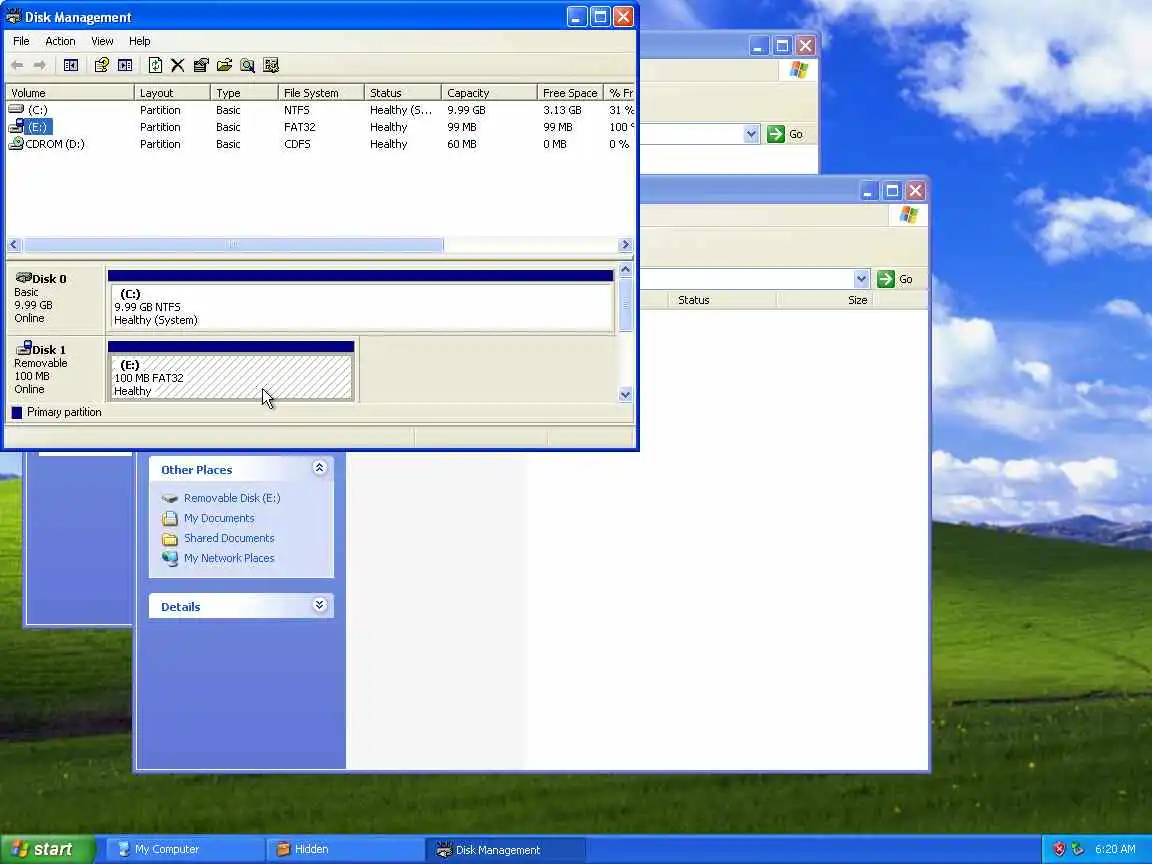
Task: Sort by the File System column header
Action: pos(321,93)
